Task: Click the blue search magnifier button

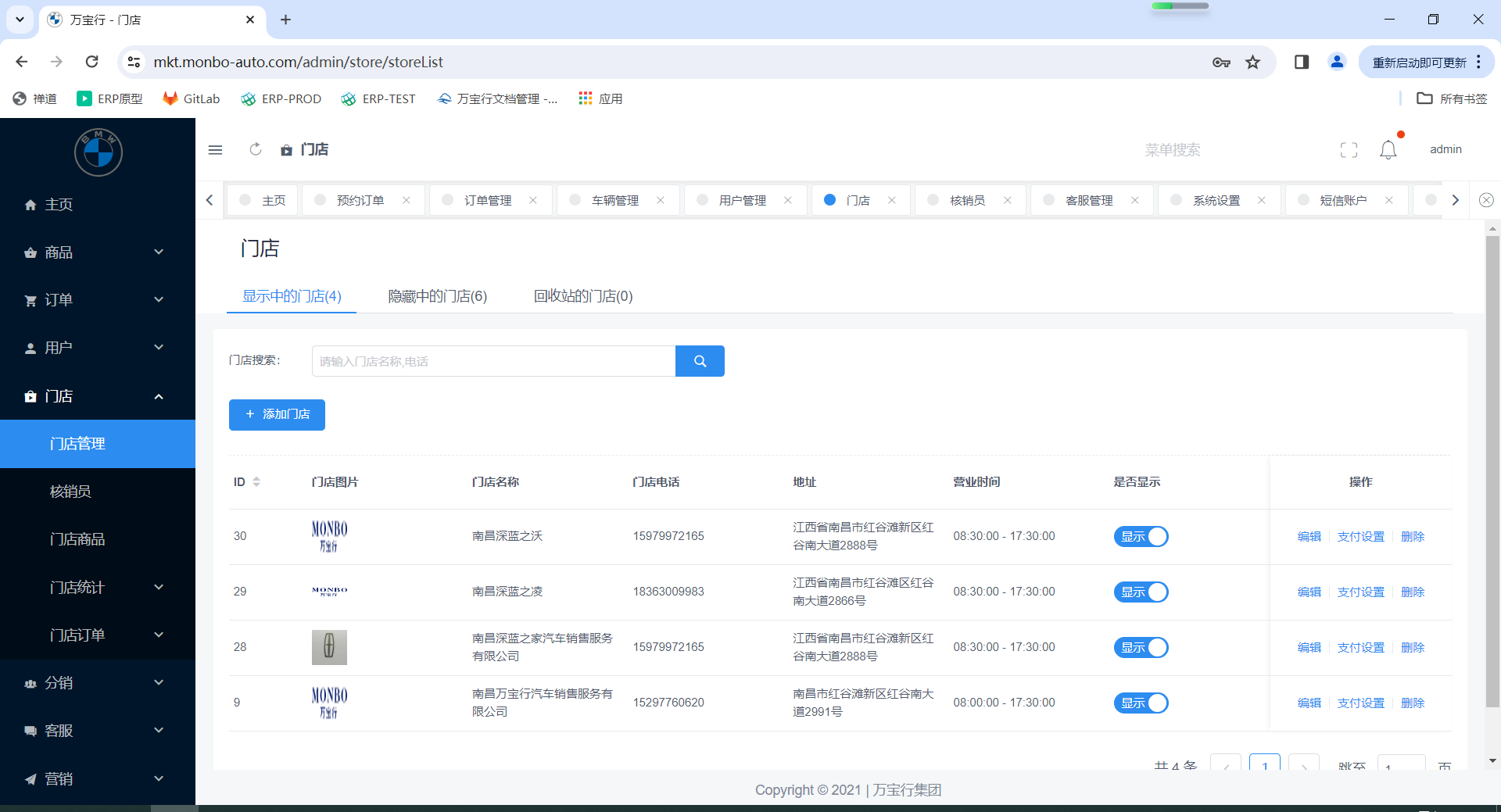Action: (x=700, y=361)
